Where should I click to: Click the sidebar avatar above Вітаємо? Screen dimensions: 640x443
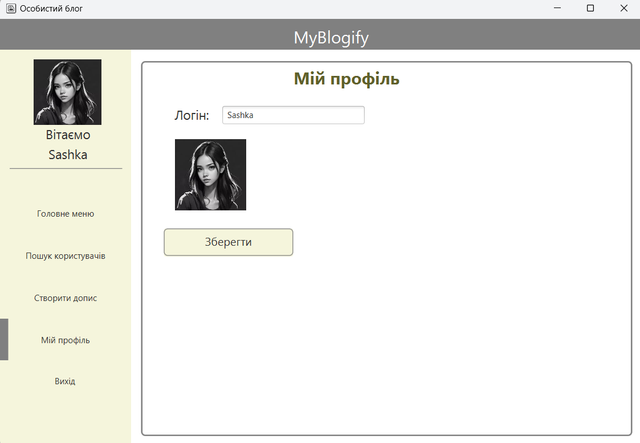68,92
